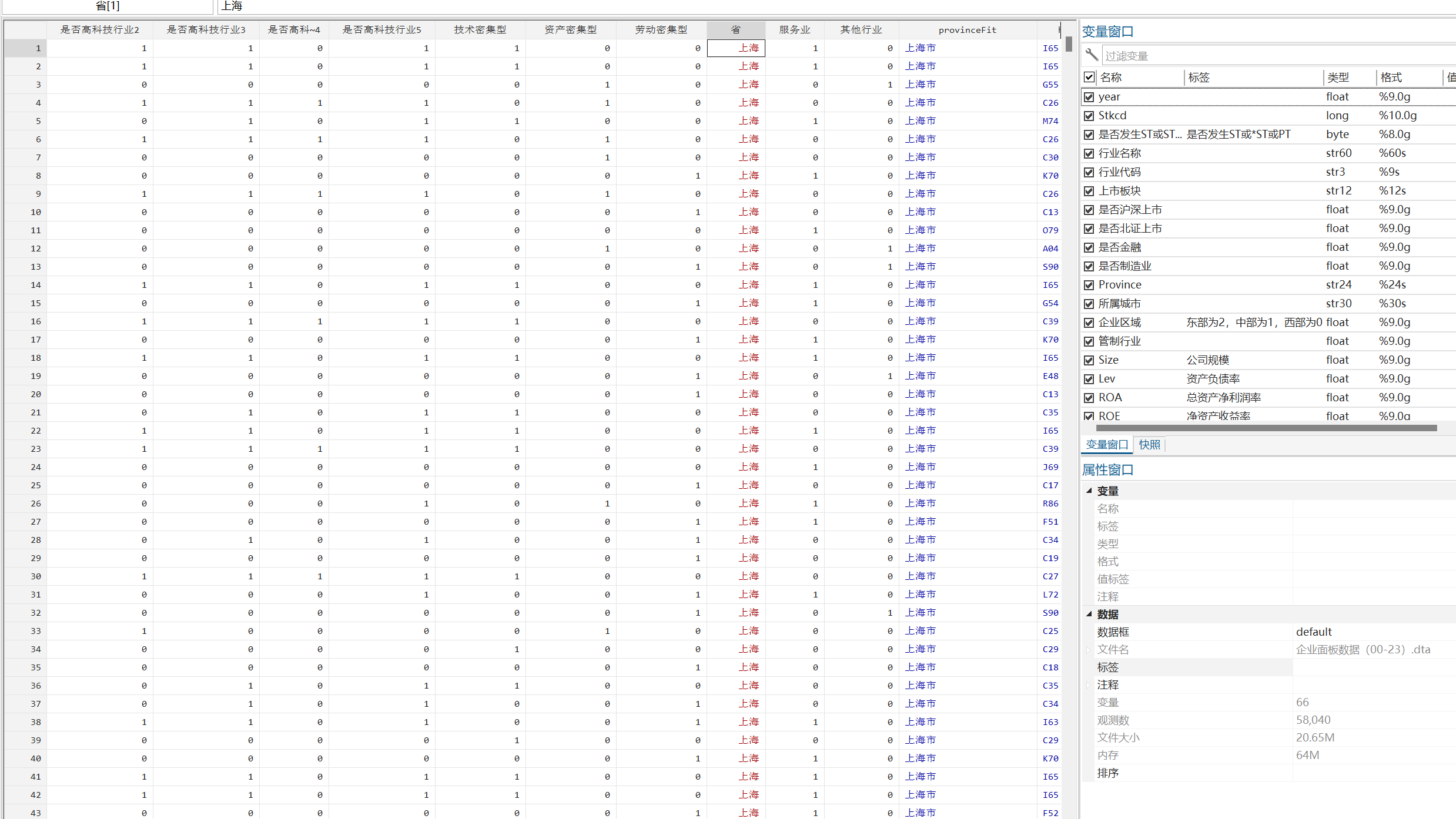
Task: Expand the 文件名 property row arrow
Action: [1088, 649]
